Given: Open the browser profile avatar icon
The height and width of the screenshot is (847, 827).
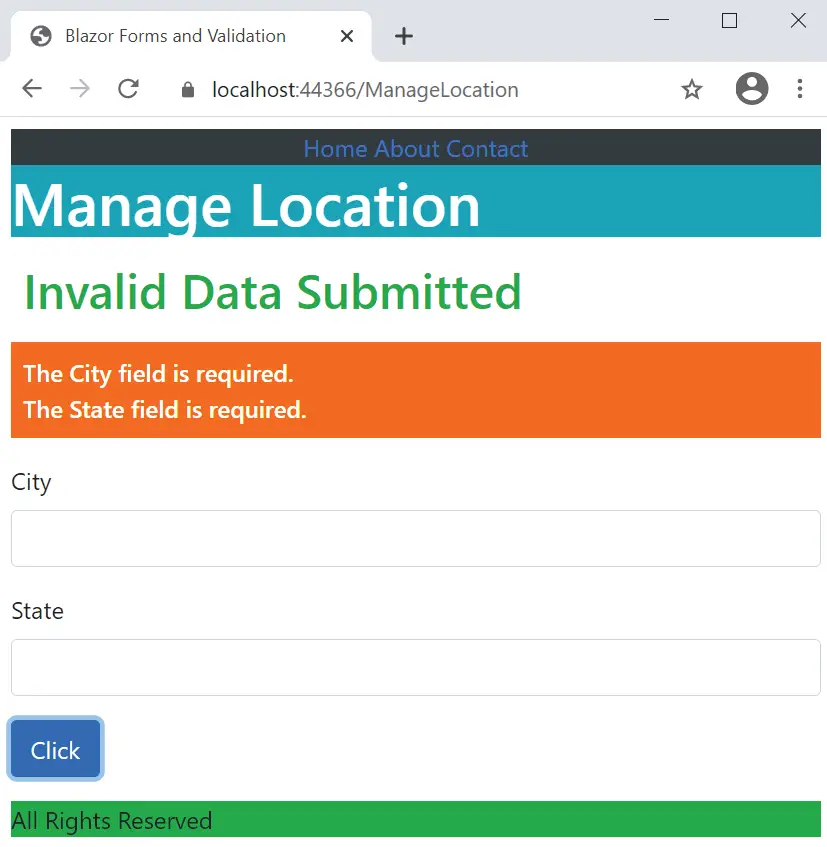Looking at the screenshot, I should tap(751, 89).
